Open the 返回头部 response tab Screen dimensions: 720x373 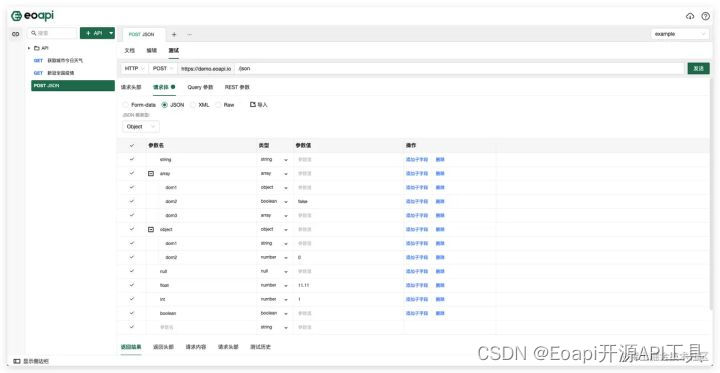click(x=163, y=347)
